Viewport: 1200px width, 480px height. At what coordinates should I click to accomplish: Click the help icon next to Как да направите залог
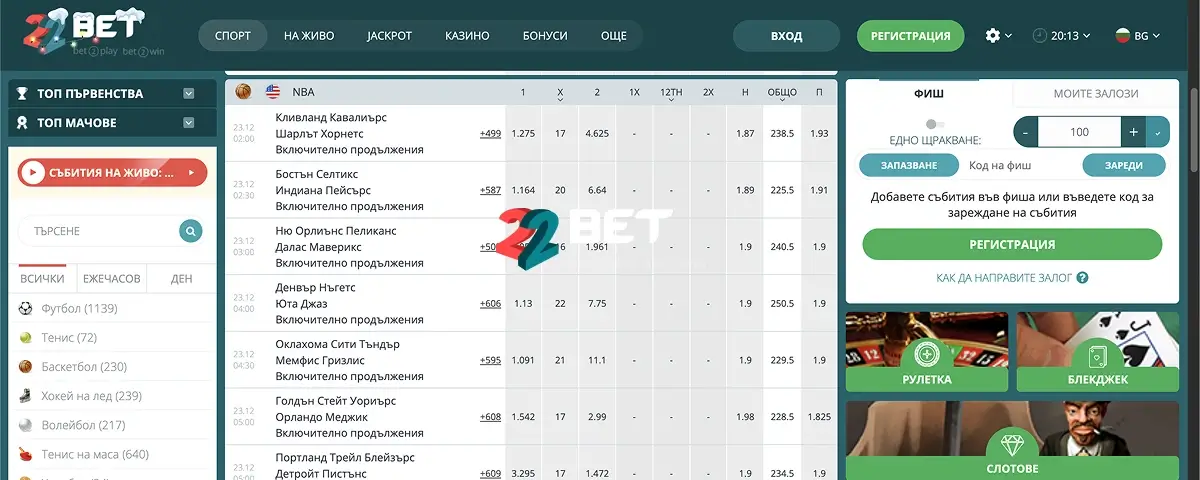click(1082, 278)
